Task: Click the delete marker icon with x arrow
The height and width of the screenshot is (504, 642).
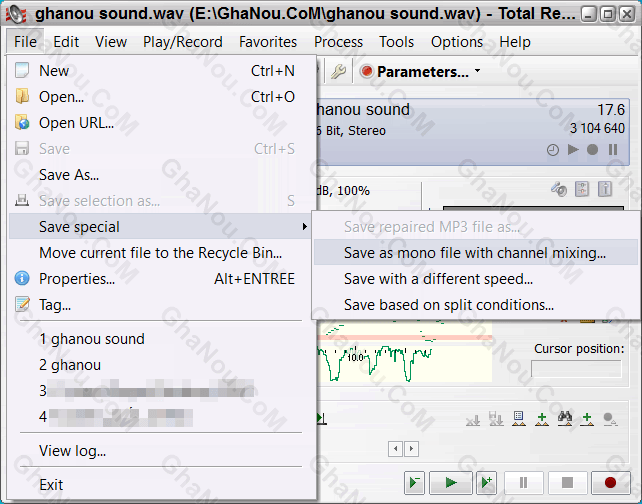Action: click(473, 419)
